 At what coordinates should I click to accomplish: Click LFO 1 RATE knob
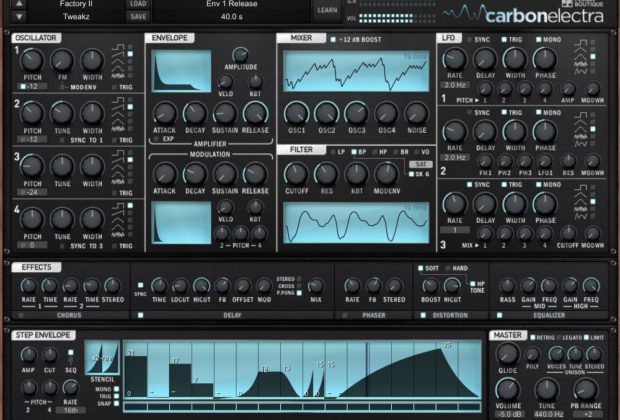pos(455,59)
